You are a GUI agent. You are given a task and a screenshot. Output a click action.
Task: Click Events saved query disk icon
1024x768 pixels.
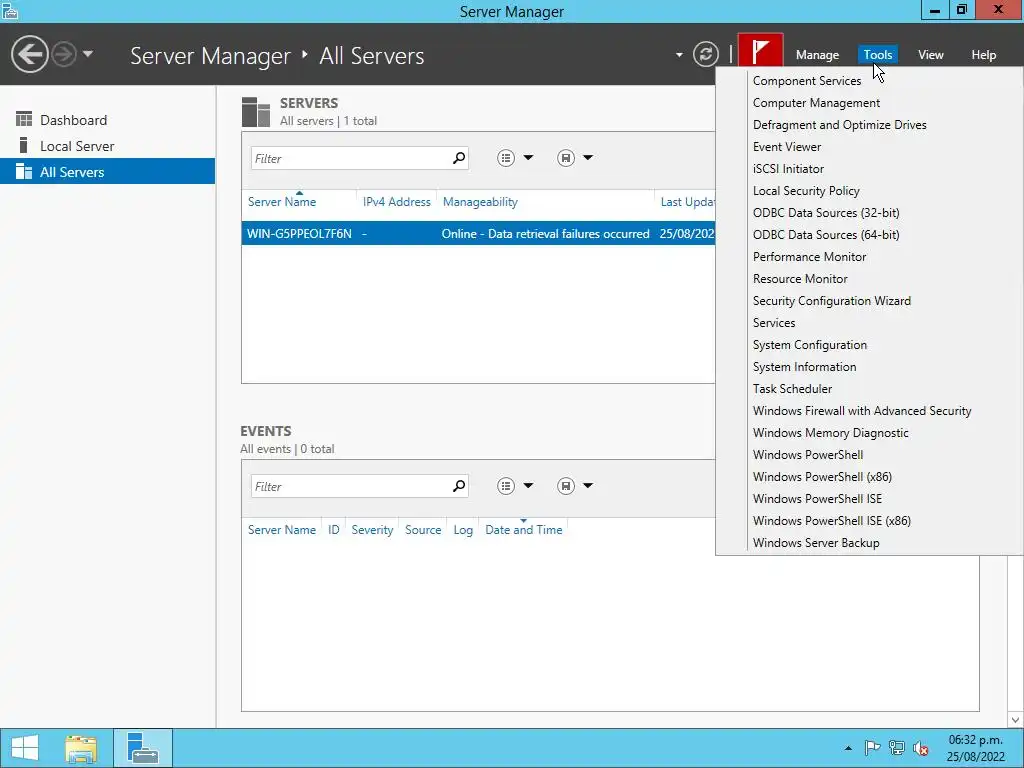[566, 486]
